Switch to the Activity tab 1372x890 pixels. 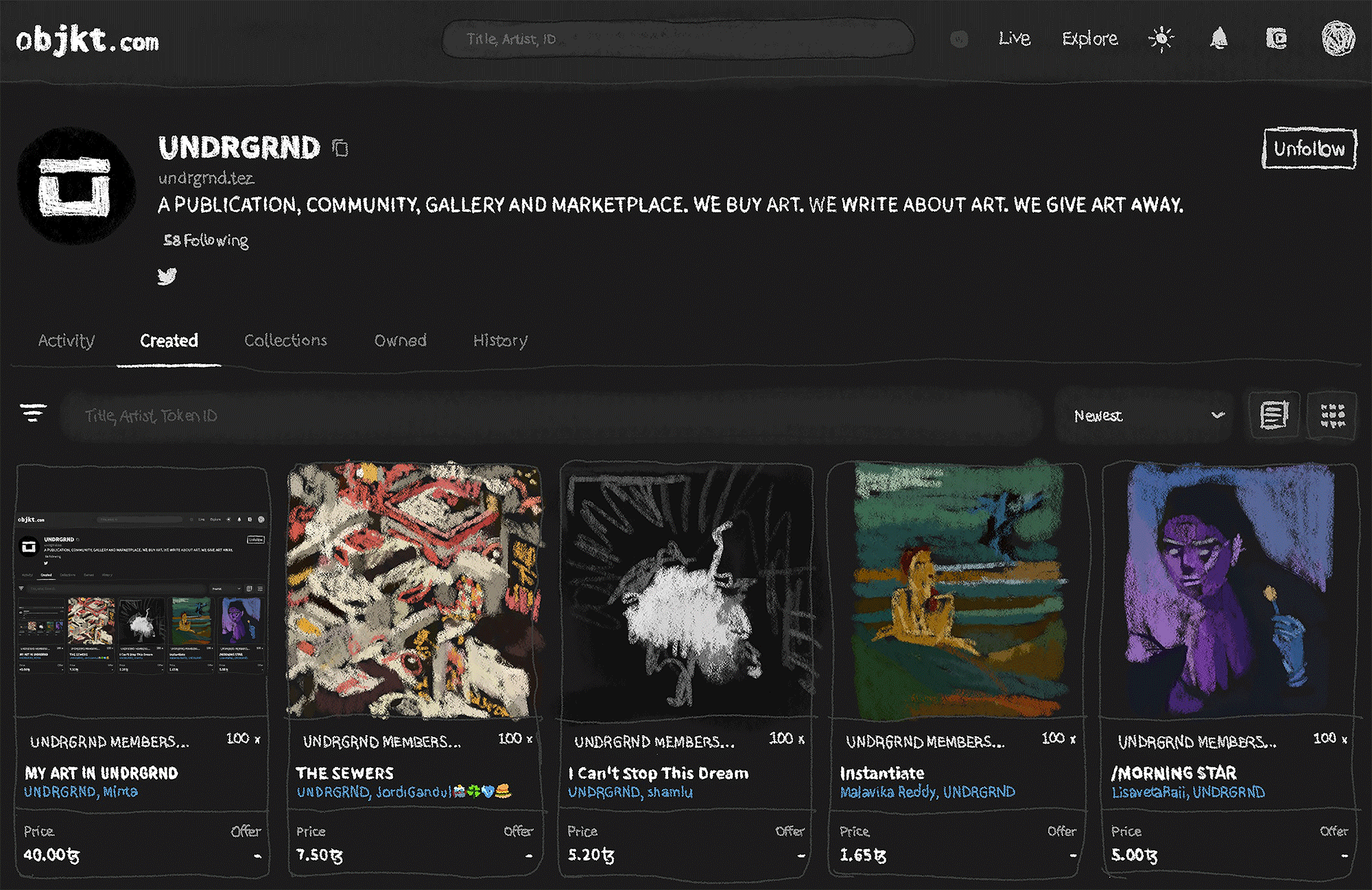point(66,341)
